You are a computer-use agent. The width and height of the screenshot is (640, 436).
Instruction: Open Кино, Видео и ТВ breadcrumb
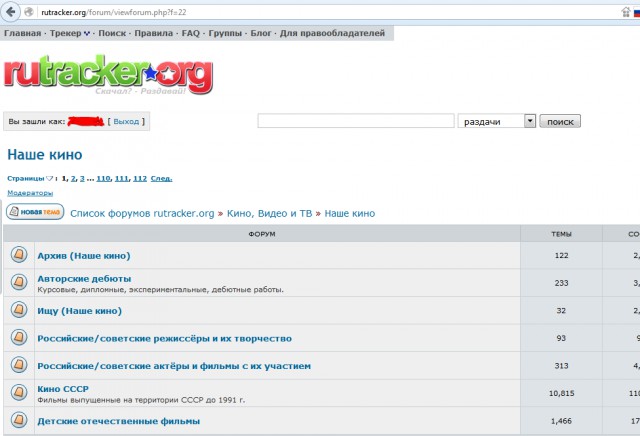(x=269, y=214)
